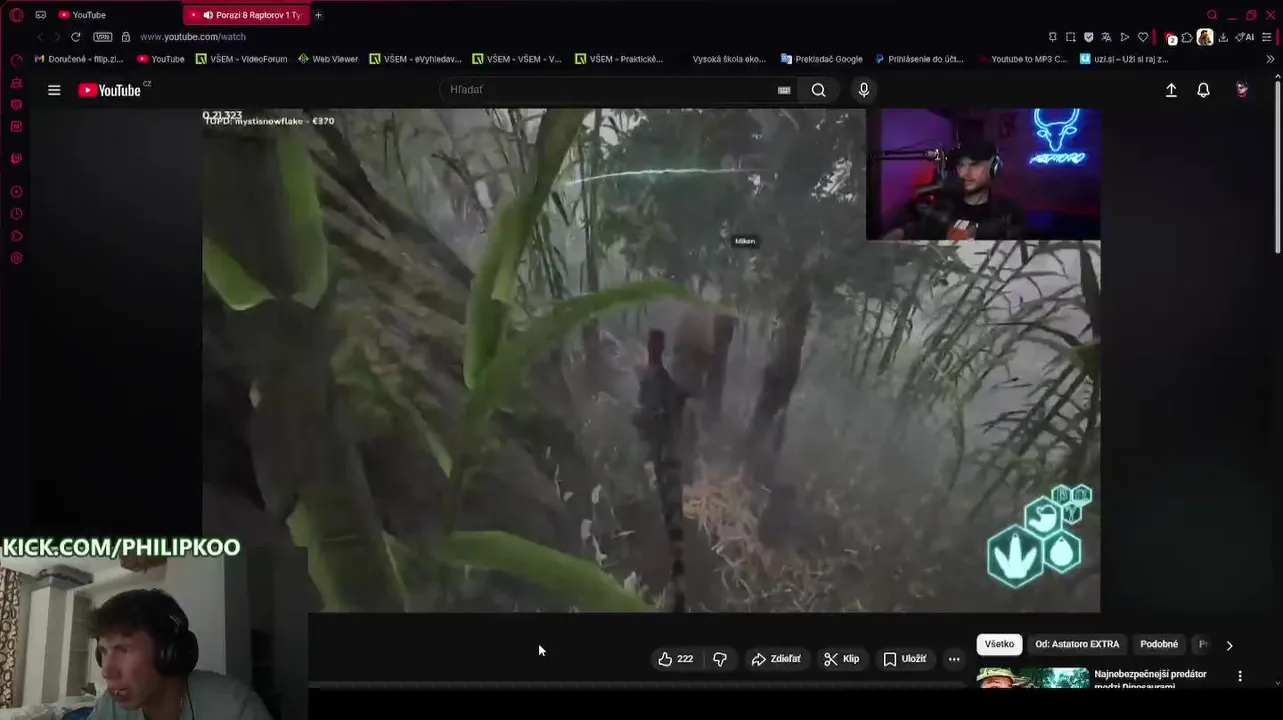The width and height of the screenshot is (1283, 720).
Task: Open downloads arrow icon
Action: 1223,37
